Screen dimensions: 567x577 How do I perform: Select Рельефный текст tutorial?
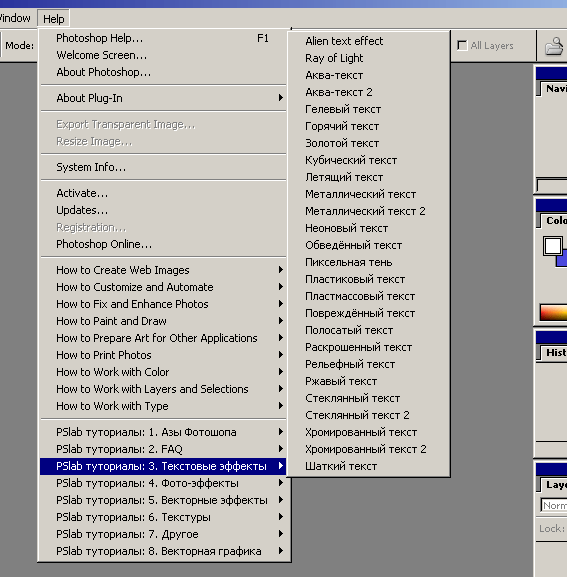369,364
